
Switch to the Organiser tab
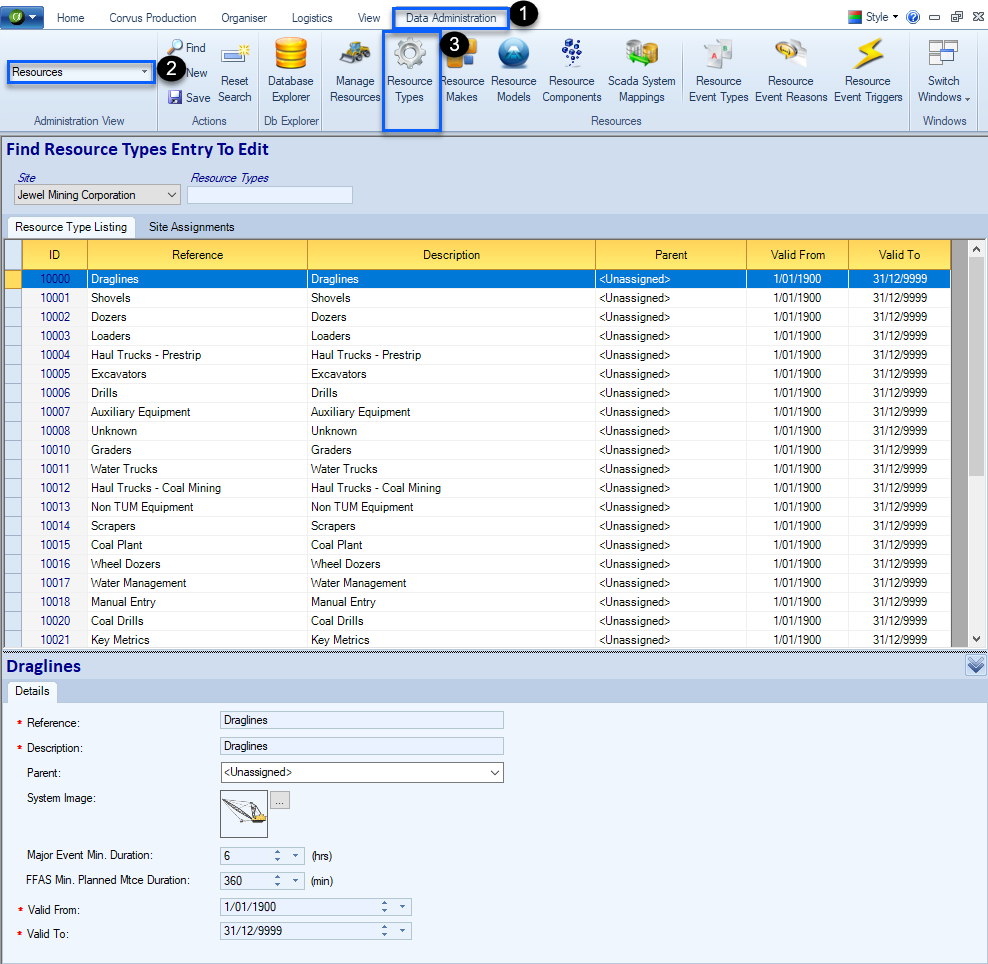pyautogui.click(x=244, y=18)
